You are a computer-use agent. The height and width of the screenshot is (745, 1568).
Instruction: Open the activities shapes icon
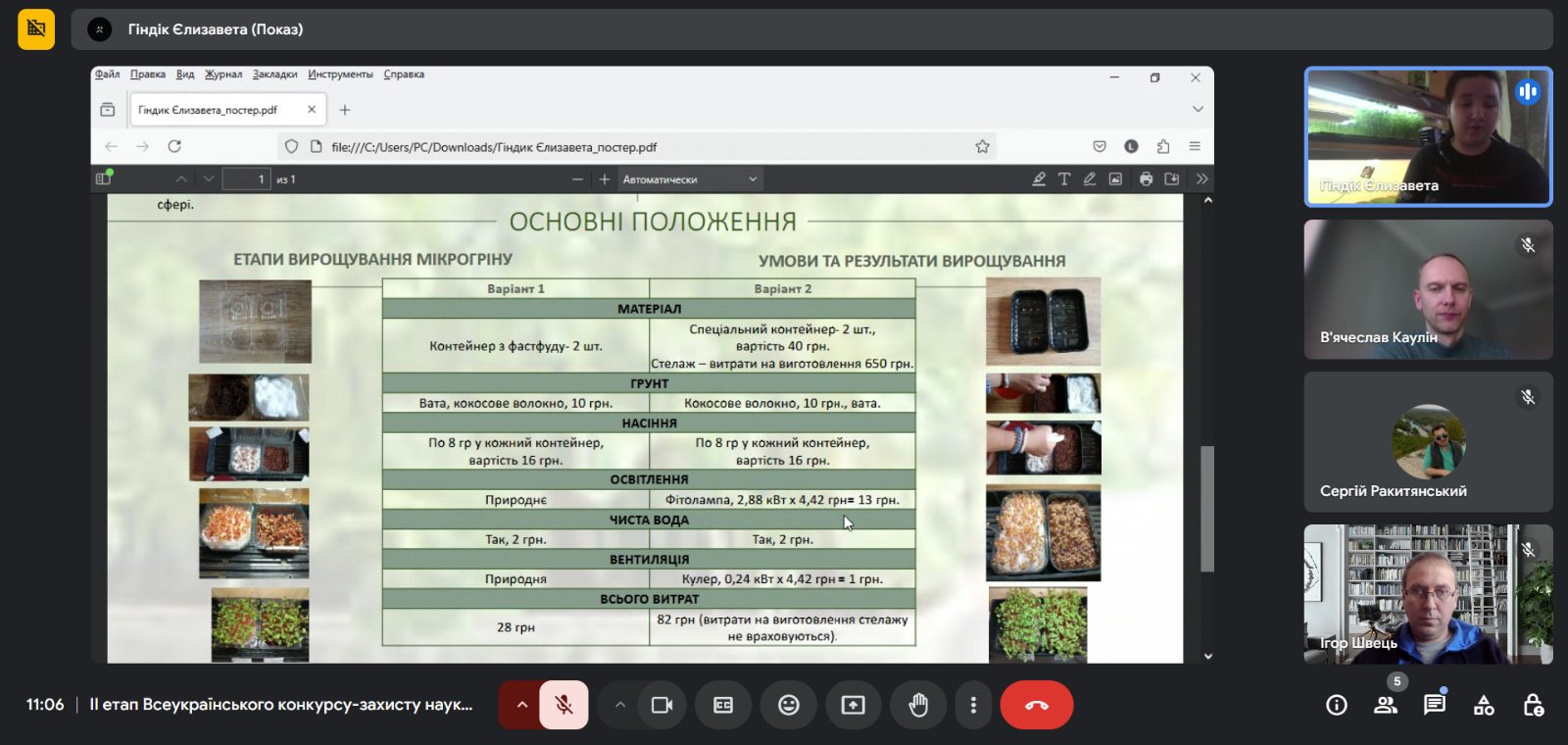[x=1484, y=705]
